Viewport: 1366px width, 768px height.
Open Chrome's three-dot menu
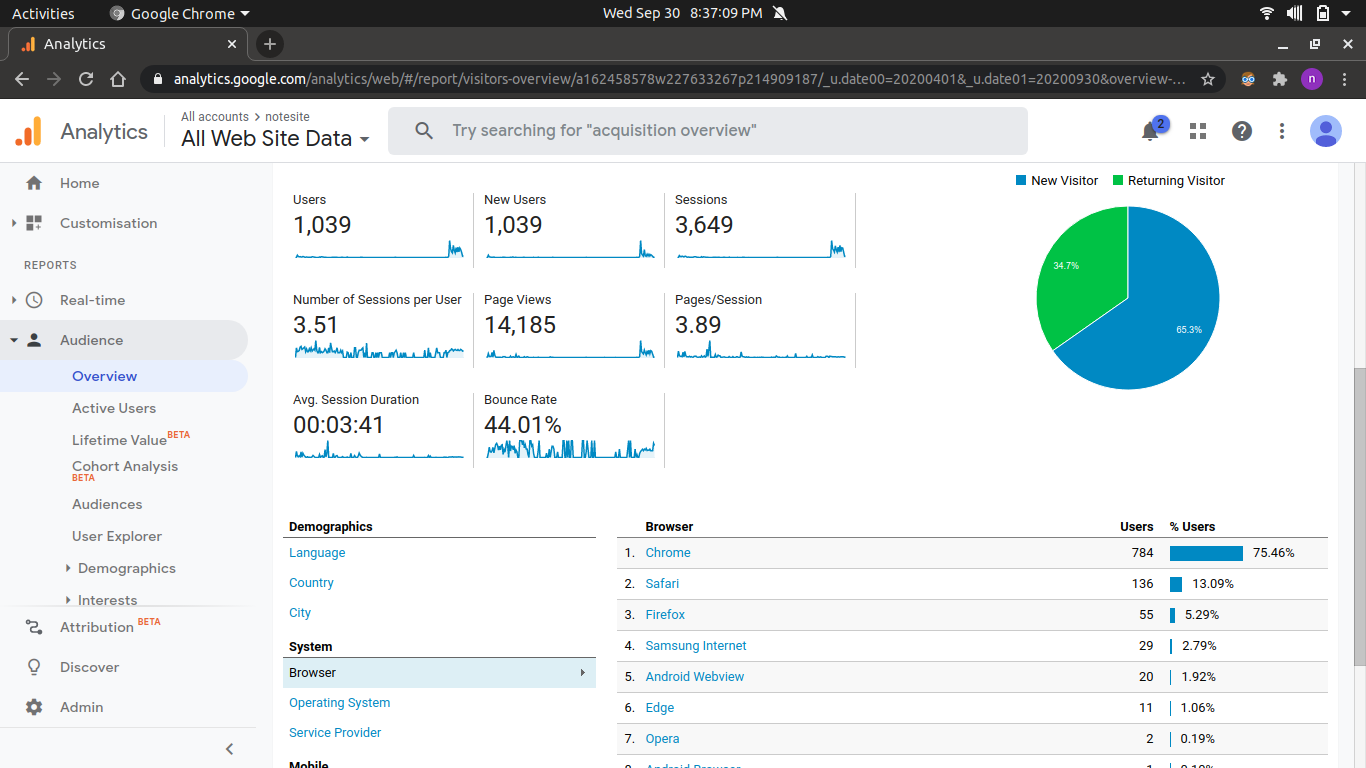[1345, 79]
